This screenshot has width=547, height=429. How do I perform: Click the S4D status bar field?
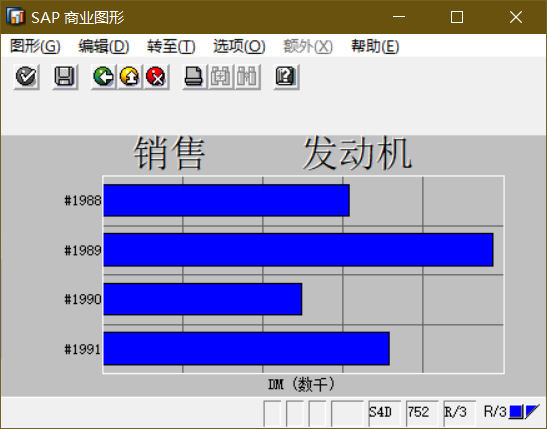384,413
